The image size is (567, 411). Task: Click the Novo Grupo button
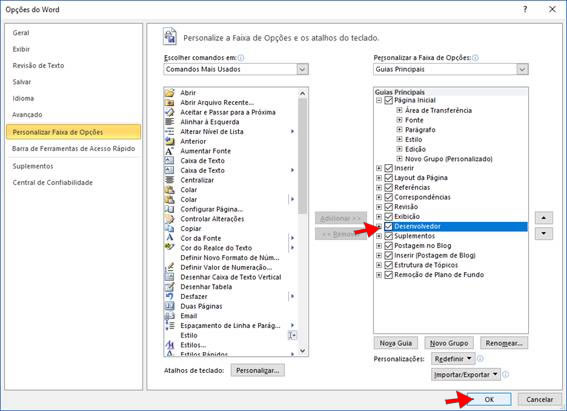[449, 343]
